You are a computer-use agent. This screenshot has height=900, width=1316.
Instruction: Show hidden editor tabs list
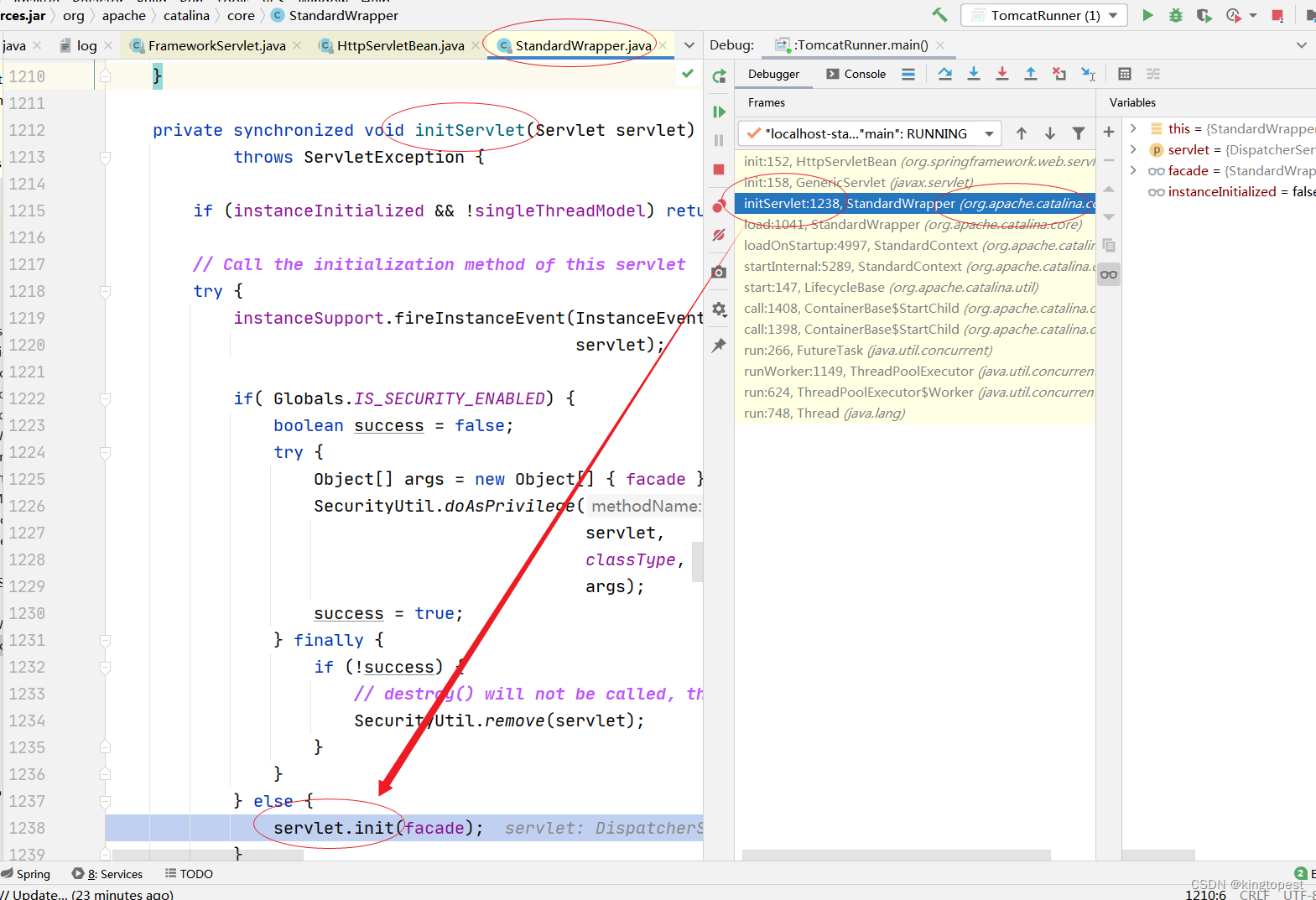tap(689, 45)
